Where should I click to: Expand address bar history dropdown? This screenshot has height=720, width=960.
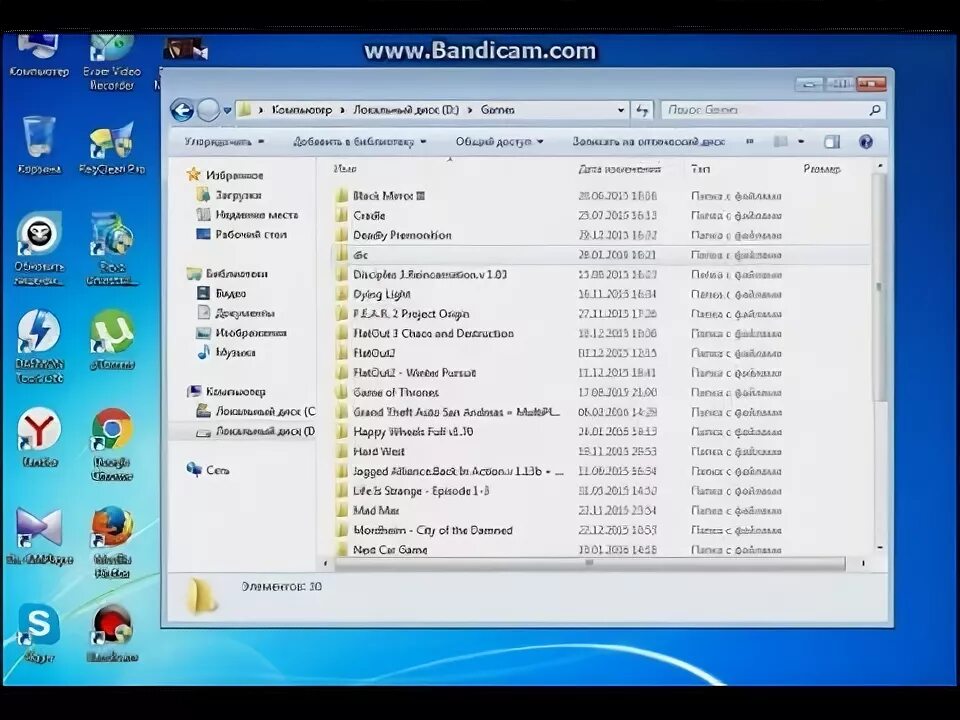[621, 110]
